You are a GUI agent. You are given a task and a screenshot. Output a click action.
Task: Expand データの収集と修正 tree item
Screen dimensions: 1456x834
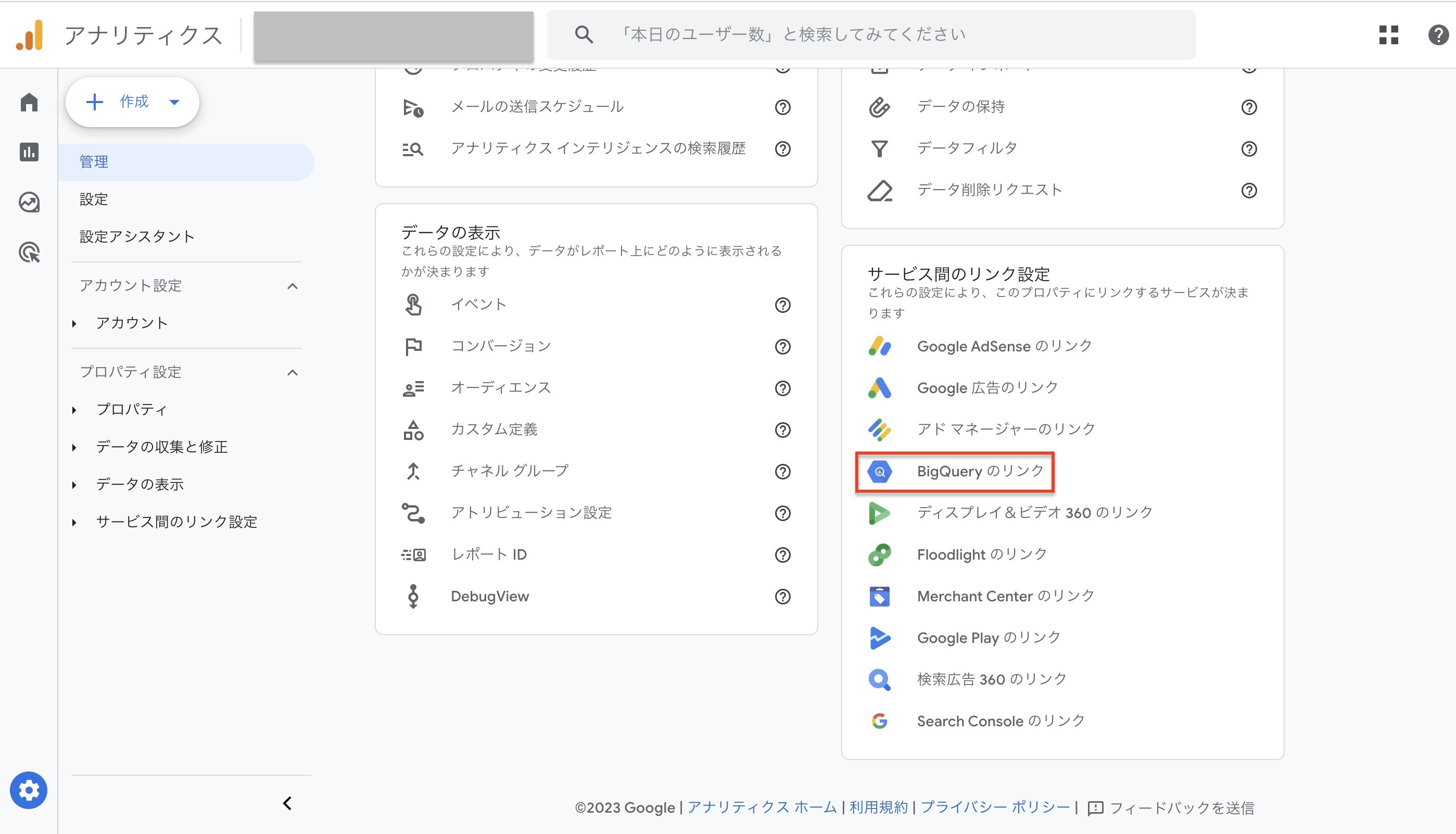coord(74,447)
